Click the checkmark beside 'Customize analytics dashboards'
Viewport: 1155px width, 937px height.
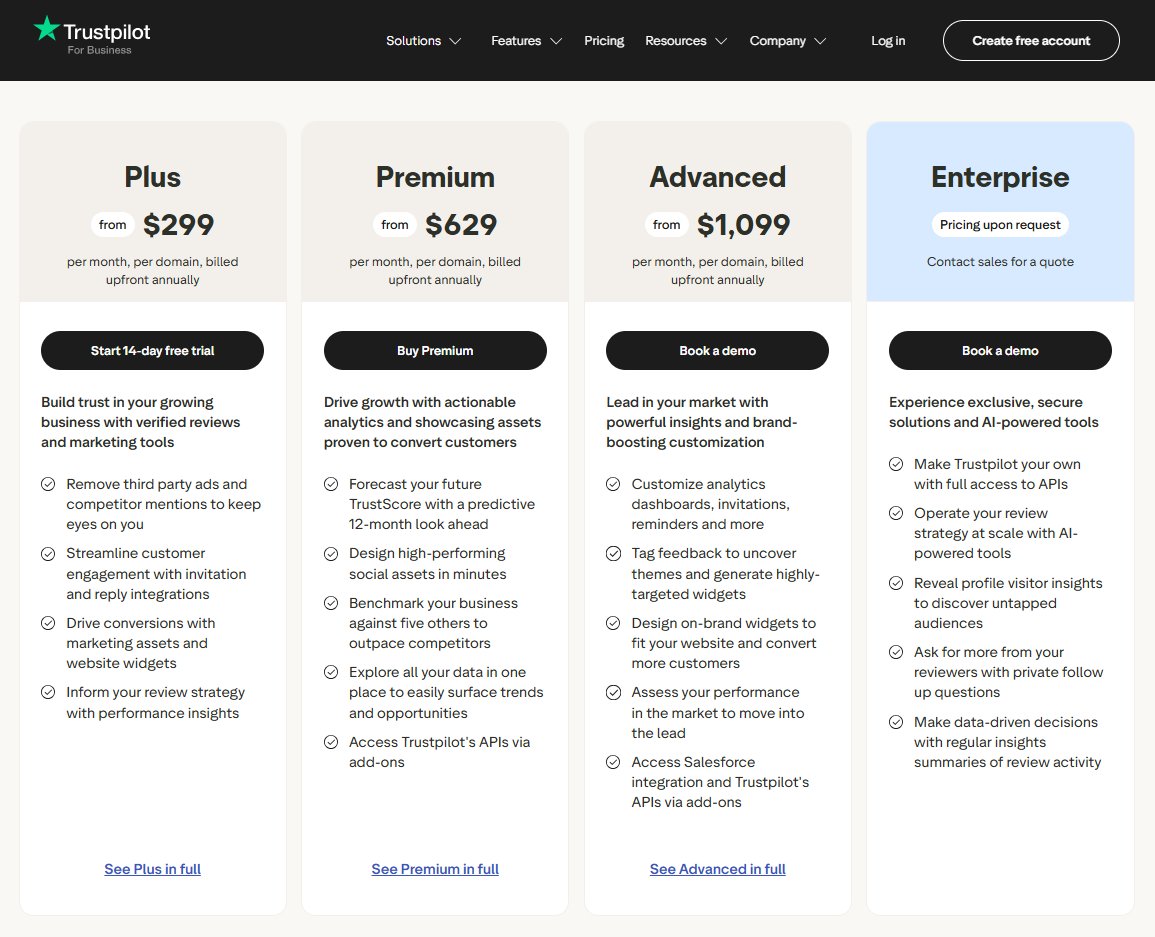[613, 484]
